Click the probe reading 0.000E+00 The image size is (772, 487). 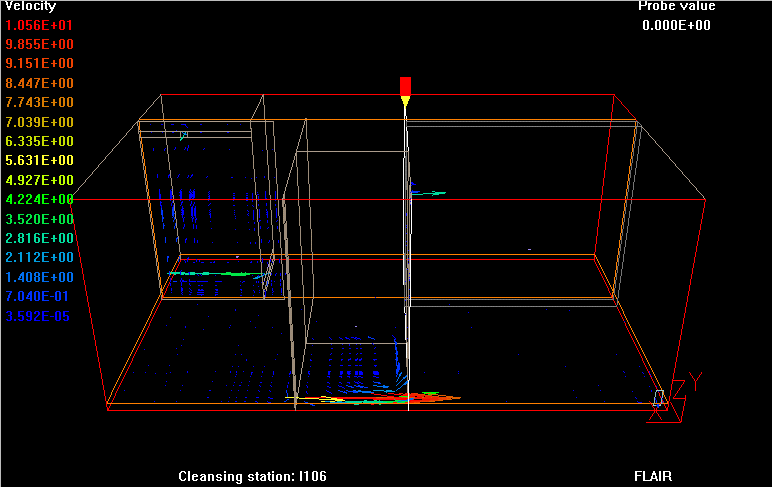676,25
